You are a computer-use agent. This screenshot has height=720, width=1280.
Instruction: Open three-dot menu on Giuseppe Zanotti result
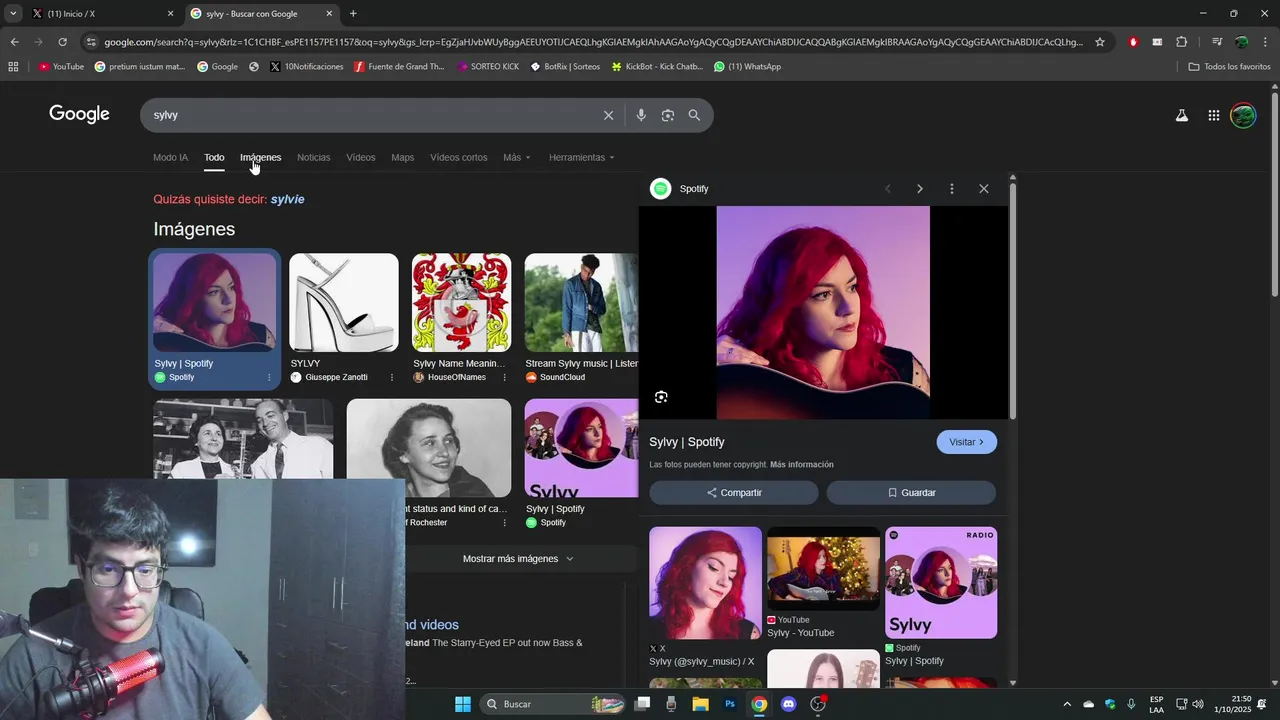click(x=391, y=378)
